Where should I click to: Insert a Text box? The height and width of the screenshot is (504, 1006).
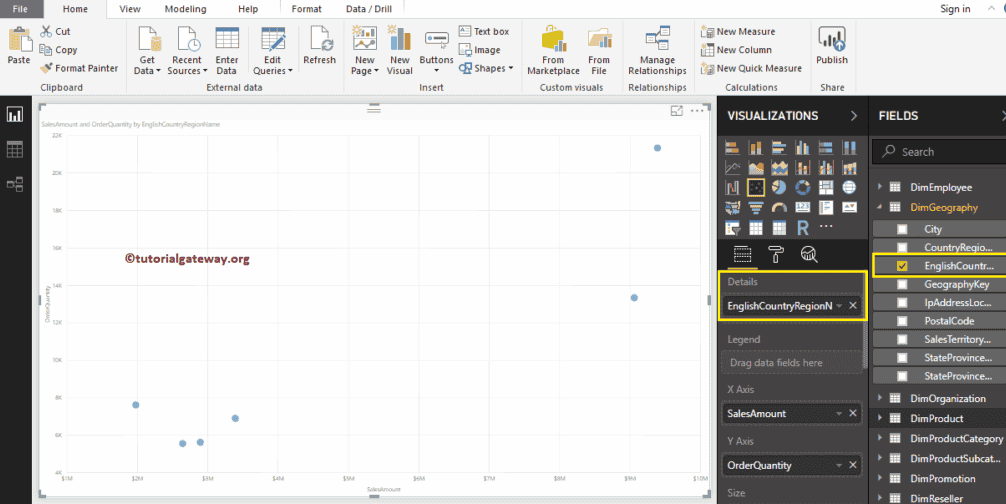(484, 31)
